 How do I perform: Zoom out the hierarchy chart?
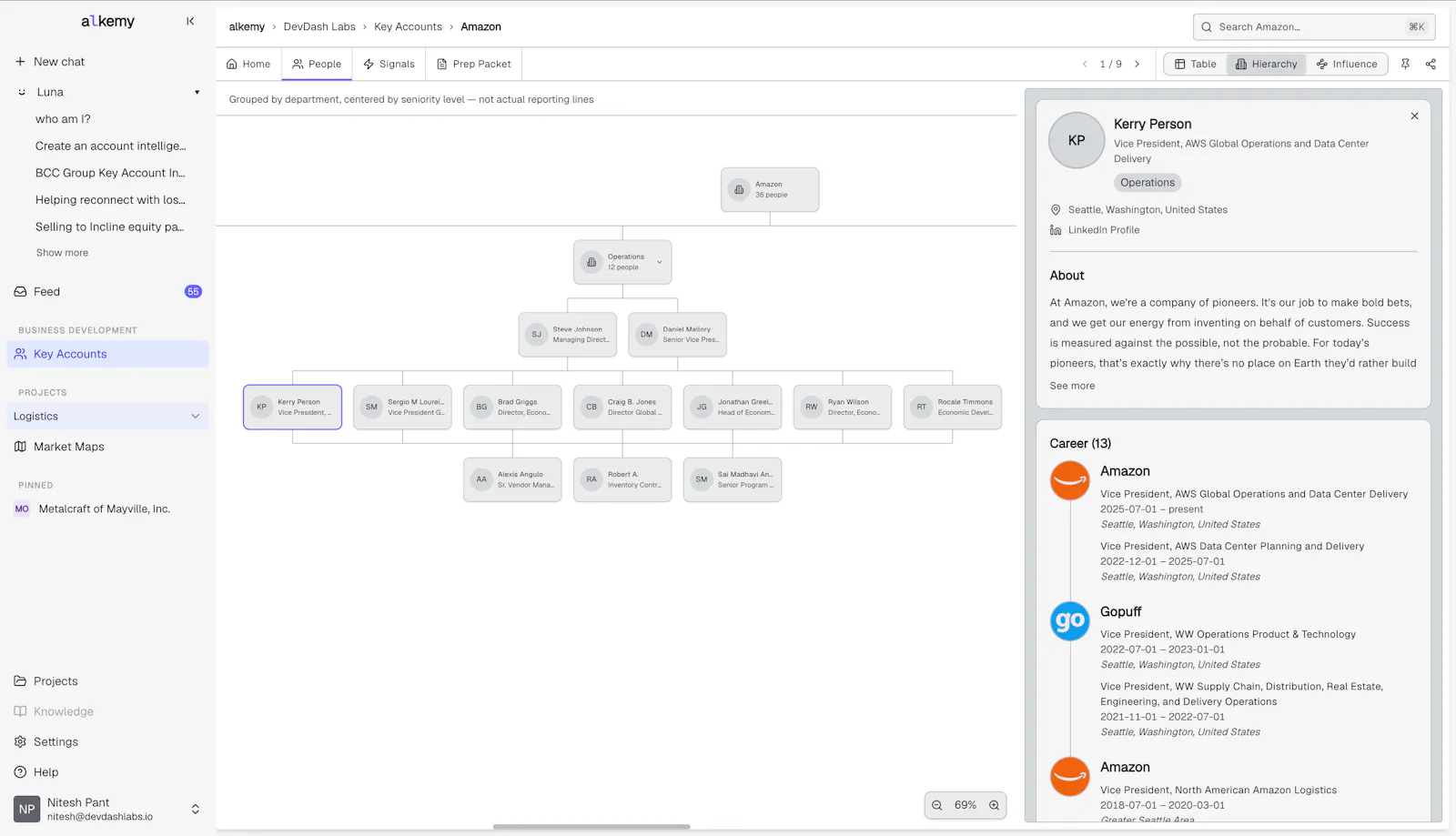coord(937,806)
